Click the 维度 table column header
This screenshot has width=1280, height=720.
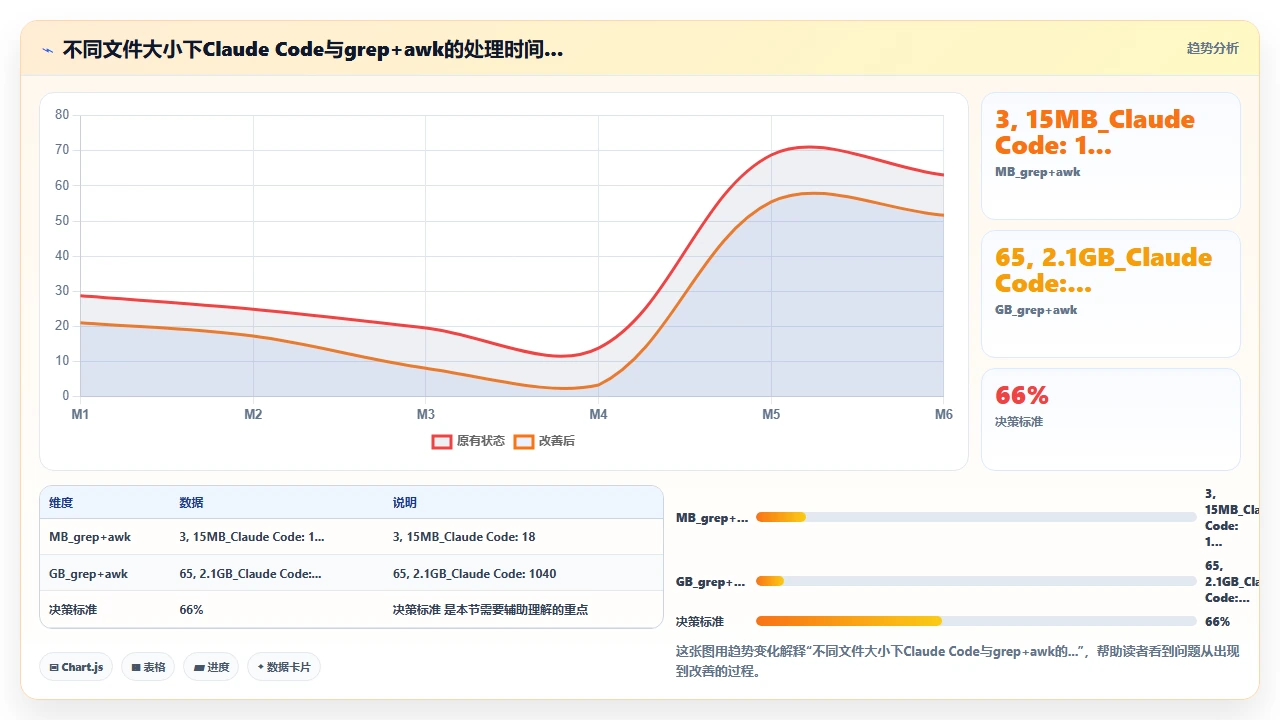61,503
